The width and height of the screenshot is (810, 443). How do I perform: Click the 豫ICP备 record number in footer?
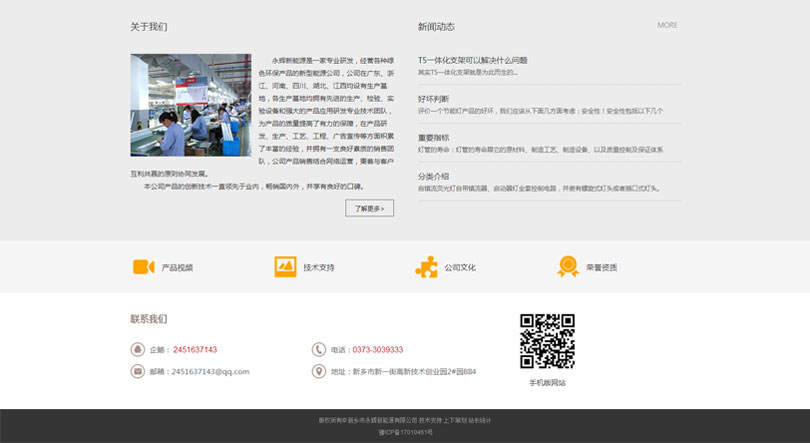pyautogui.click(x=405, y=432)
